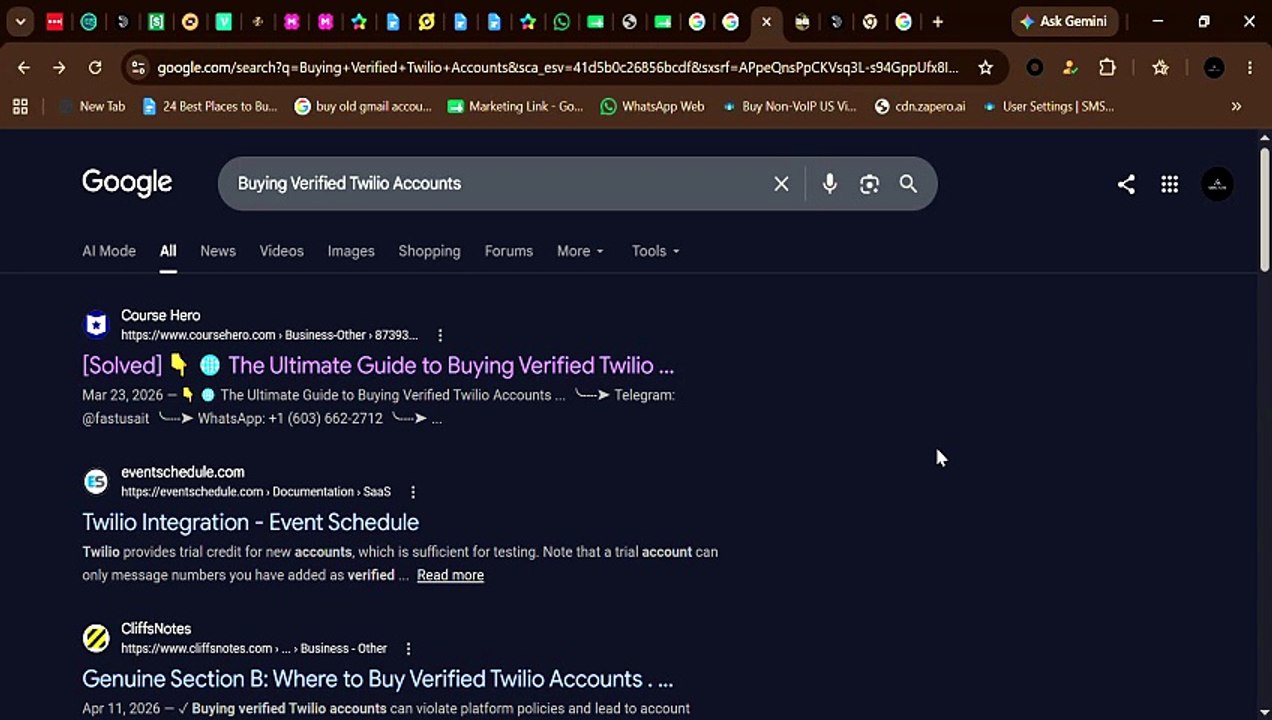The width and height of the screenshot is (1272, 720).
Task: Open Chrome three-dot menu
Action: click(x=1249, y=67)
